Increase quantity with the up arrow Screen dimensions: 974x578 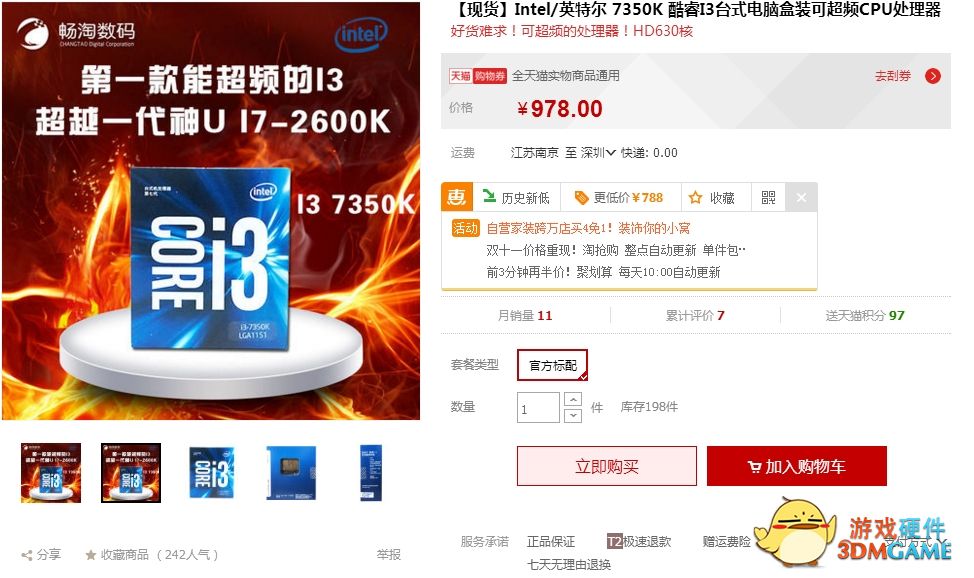(x=573, y=399)
